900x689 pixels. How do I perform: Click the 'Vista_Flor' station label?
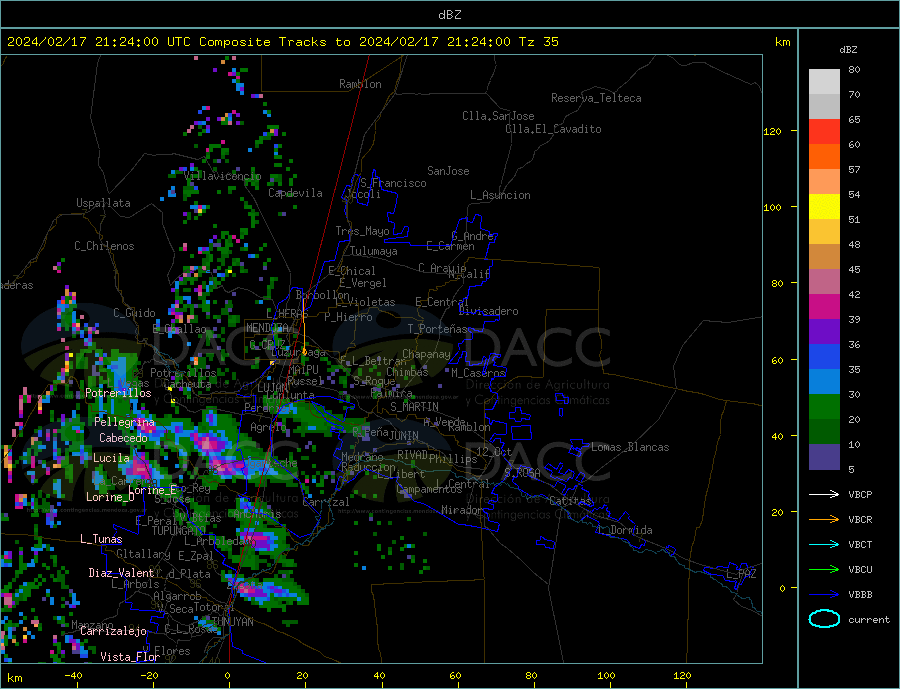click(130, 657)
